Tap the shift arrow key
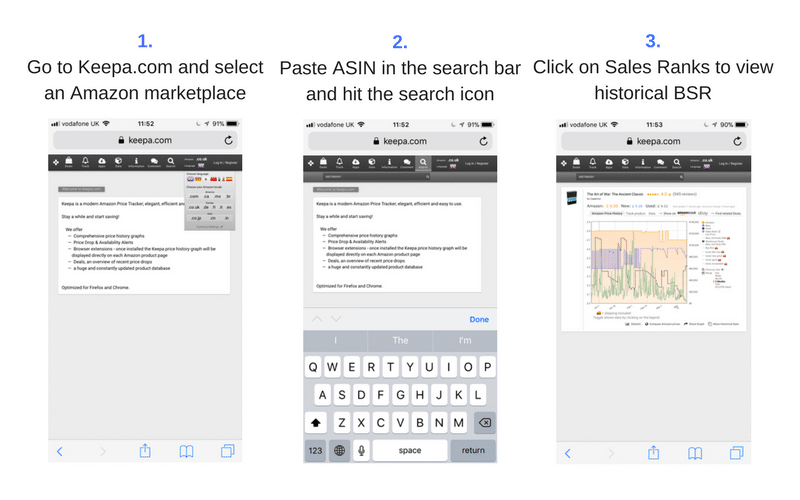Viewport: 800px width, 500px height. point(316,422)
